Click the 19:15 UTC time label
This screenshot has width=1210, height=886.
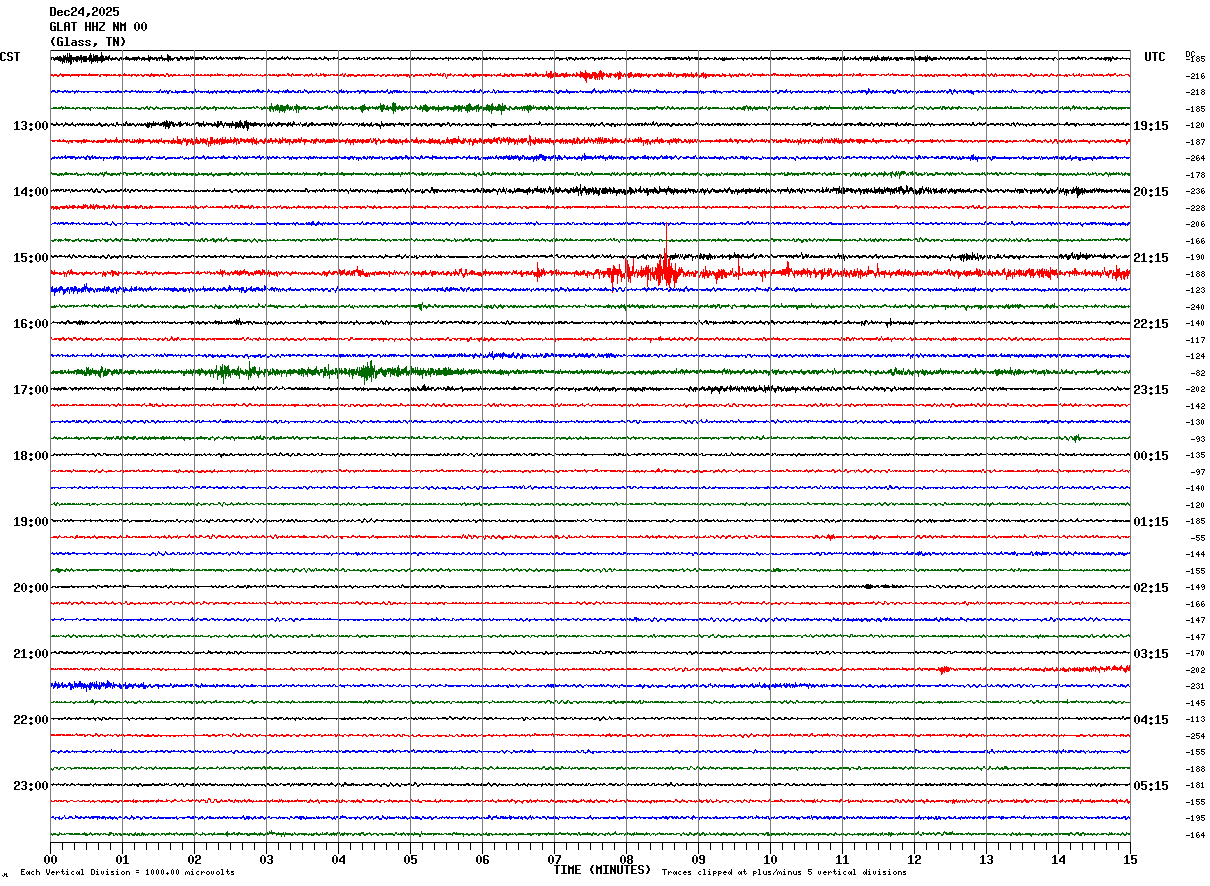(x=1151, y=126)
